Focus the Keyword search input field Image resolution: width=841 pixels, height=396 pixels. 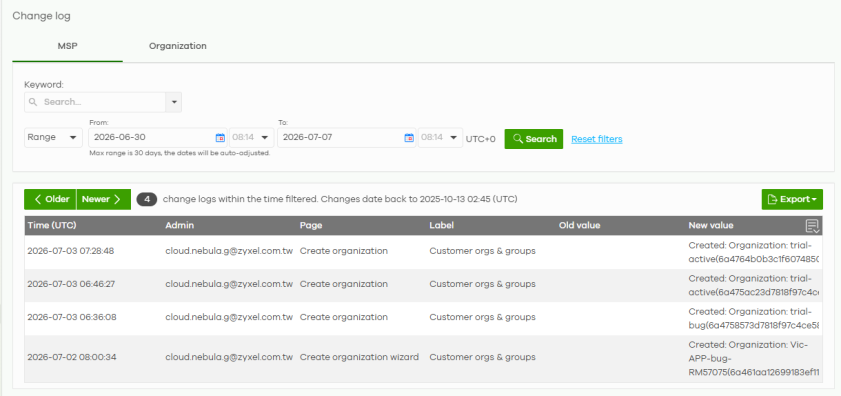pos(95,102)
